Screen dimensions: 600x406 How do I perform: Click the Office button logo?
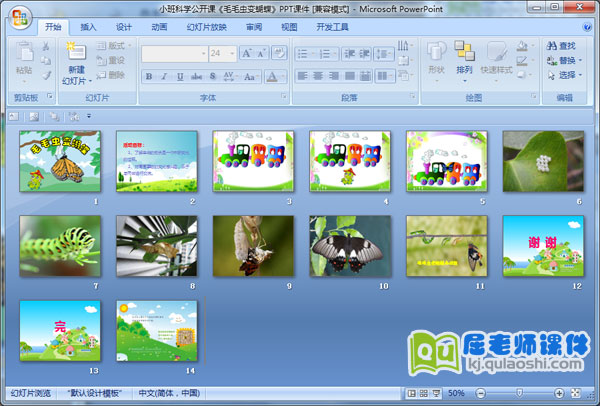coord(19,18)
